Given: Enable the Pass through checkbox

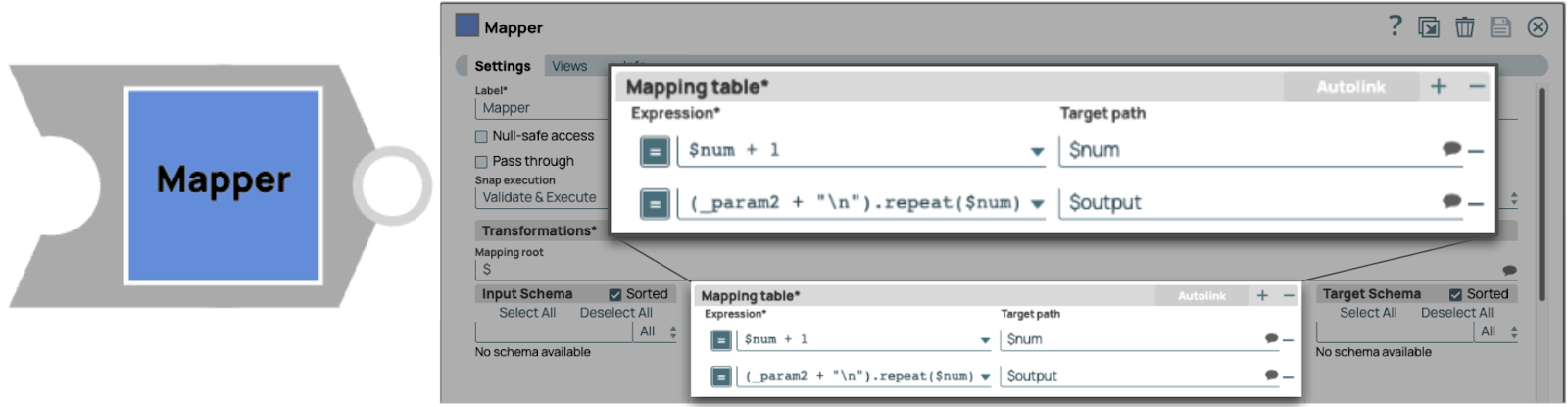Looking at the screenshot, I should tap(481, 162).
